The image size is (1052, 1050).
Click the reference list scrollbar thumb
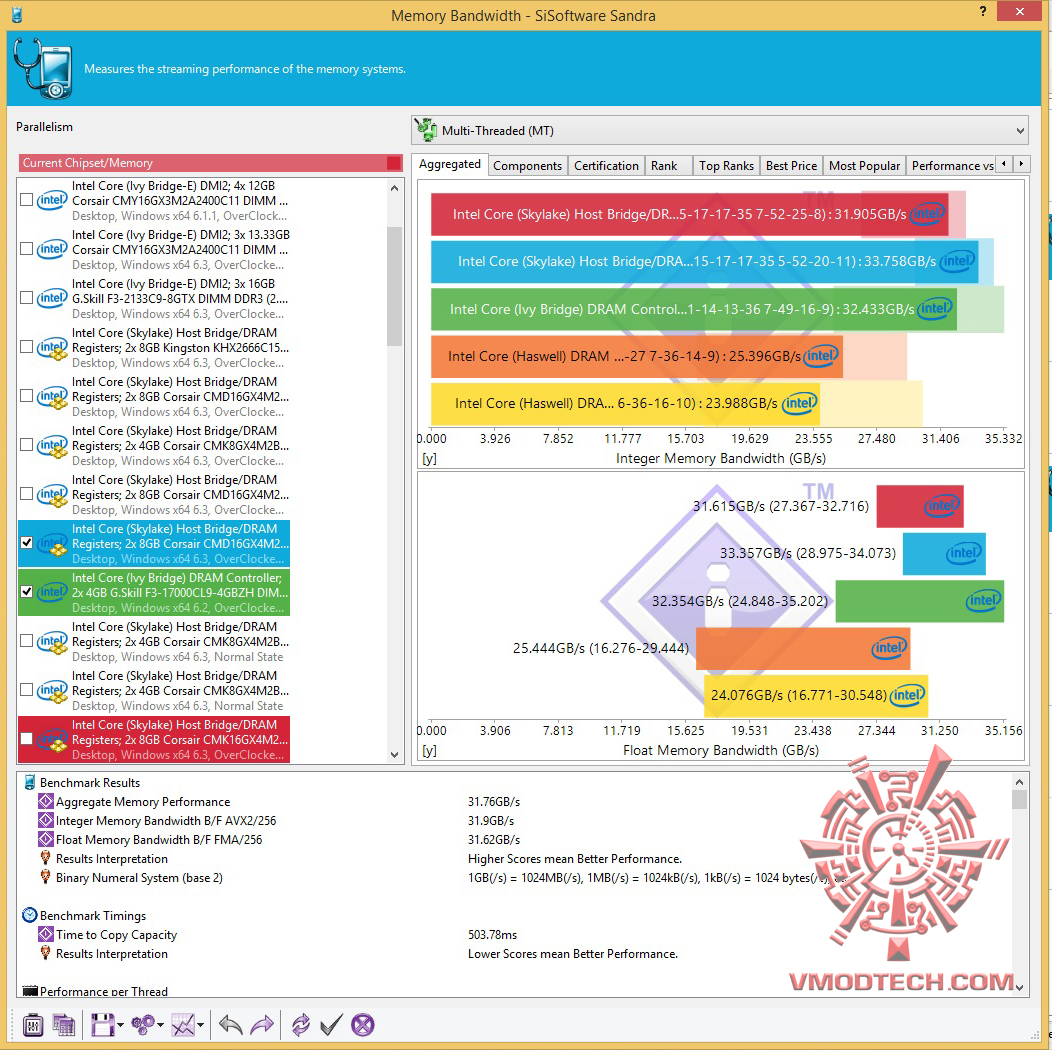click(x=394, y=286)
